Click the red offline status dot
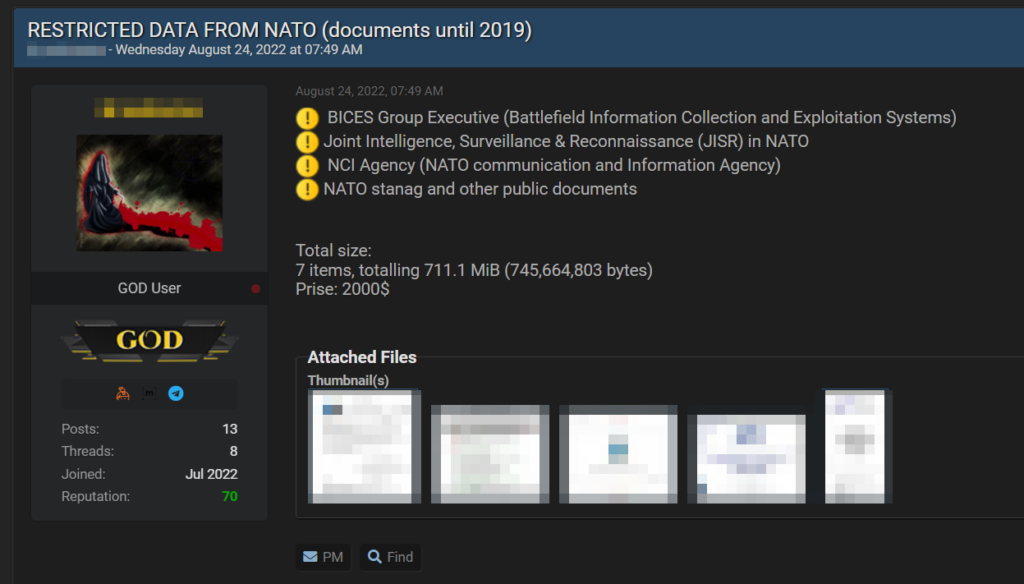 (256, 289)
